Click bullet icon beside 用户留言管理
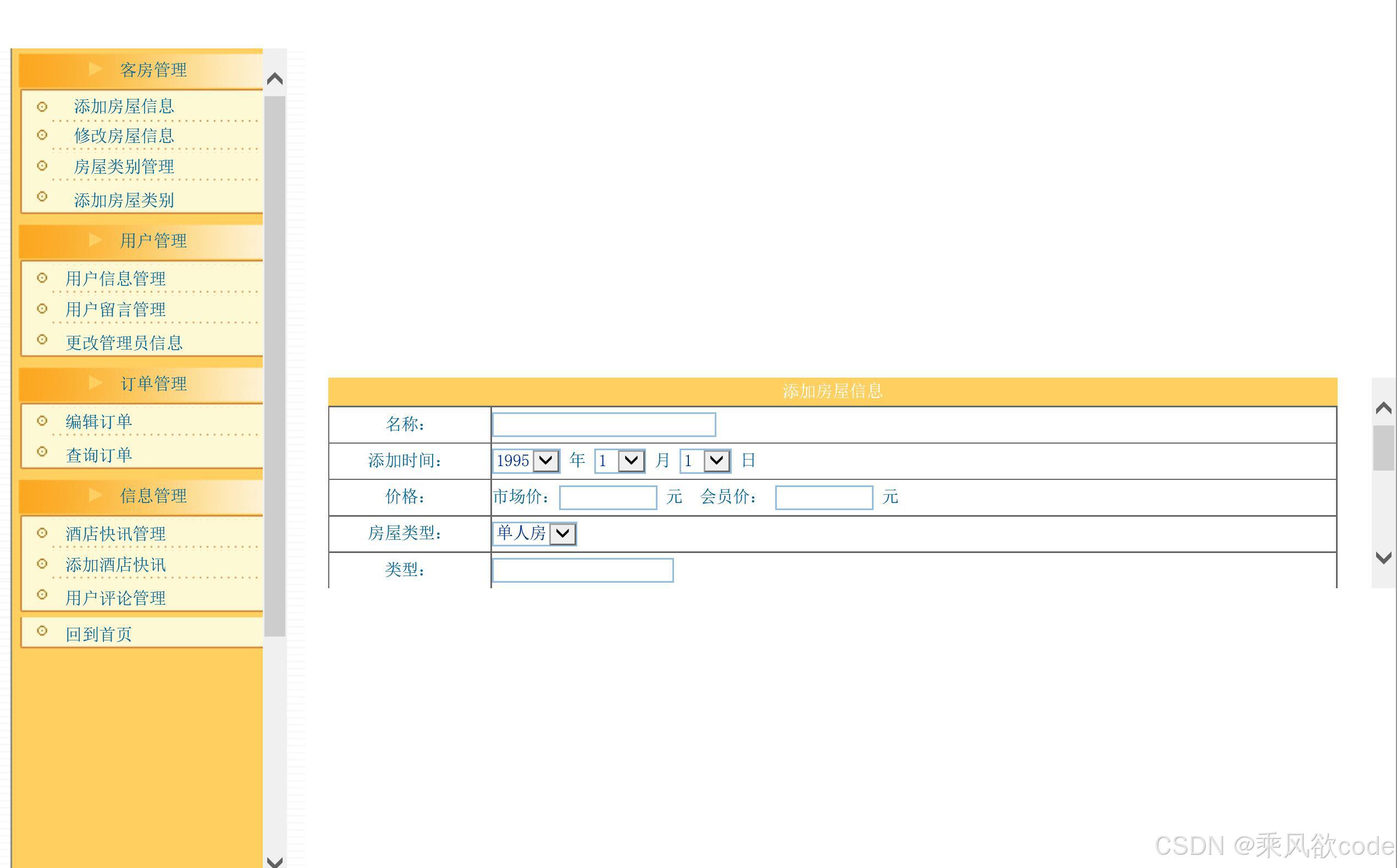Screen dimensions: 1397x868 42,309
